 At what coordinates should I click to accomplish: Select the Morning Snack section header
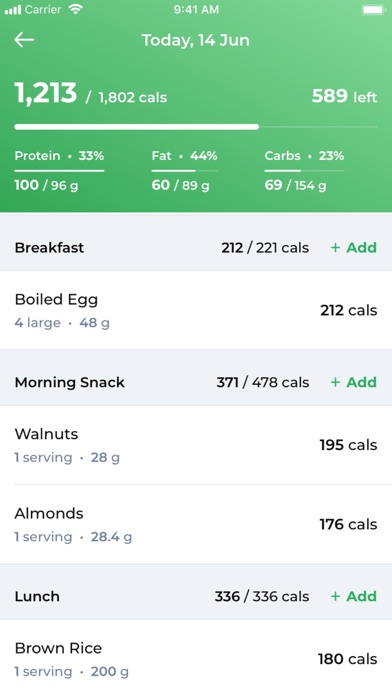pos(196,382)
